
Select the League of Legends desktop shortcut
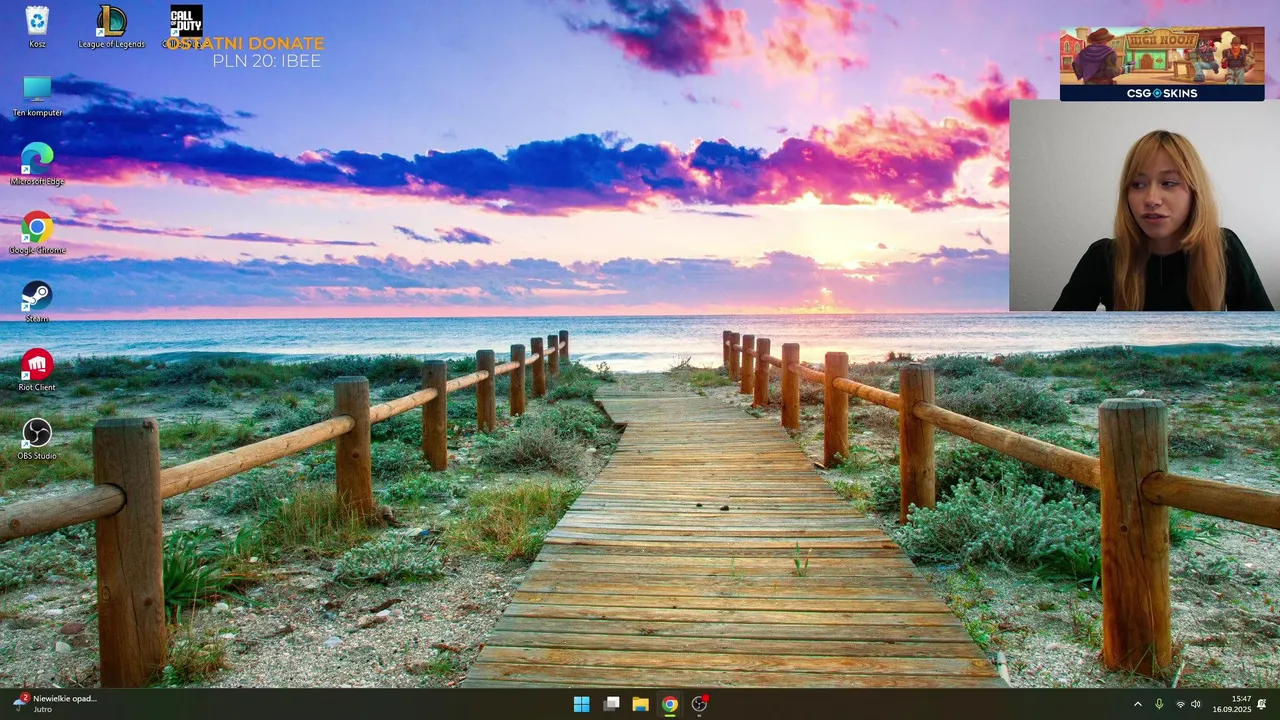(111, 27)
